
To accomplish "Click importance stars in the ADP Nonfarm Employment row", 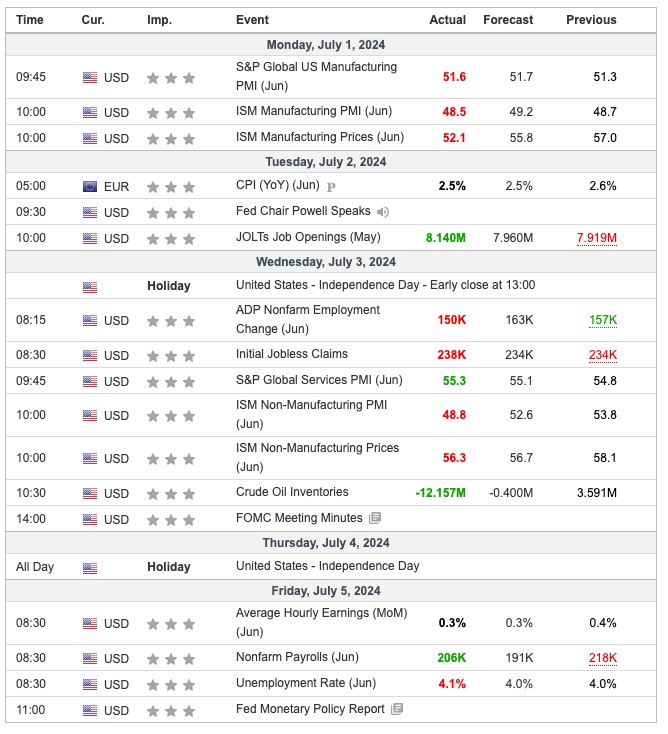I will point(172,323).
